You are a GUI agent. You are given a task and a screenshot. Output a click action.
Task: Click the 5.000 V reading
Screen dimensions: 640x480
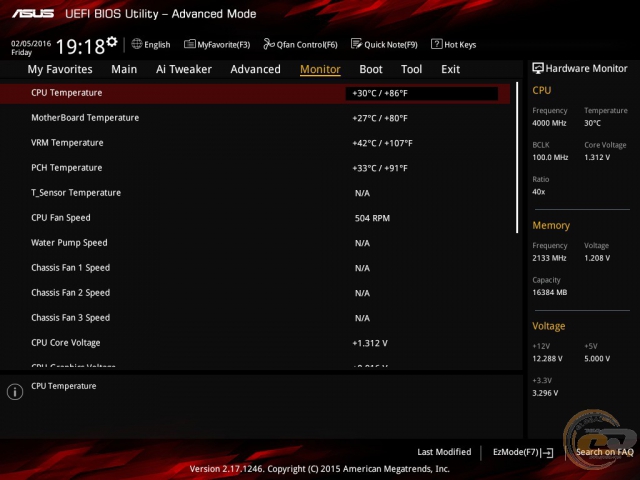[597, 359]
